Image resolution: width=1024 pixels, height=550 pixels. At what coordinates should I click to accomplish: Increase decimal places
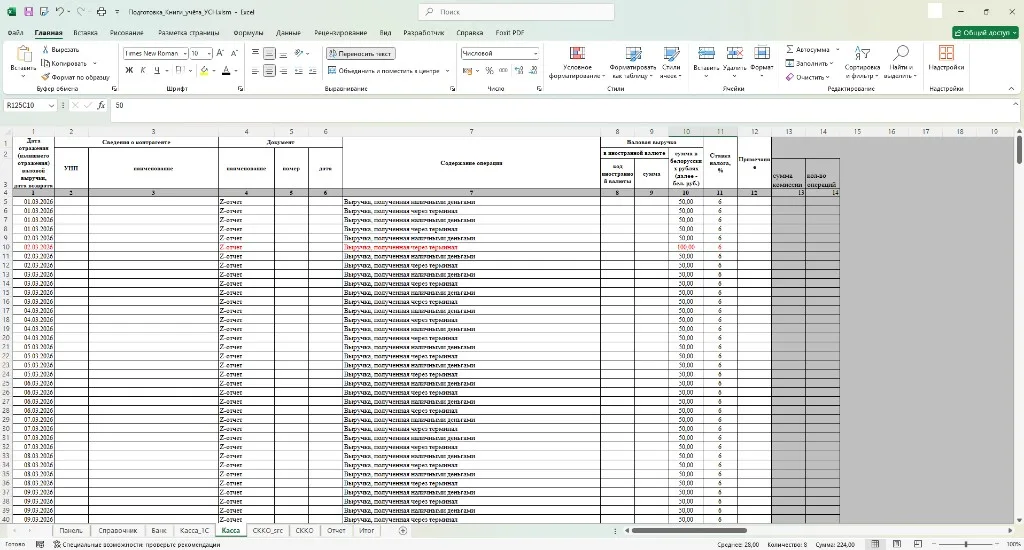point(519,71)
